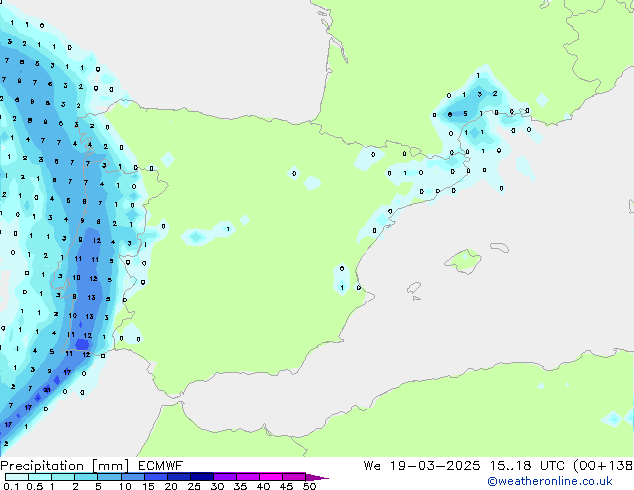634x490 pixels.
Task: Click the Ibiza island outline
Action: click(414, 288)
